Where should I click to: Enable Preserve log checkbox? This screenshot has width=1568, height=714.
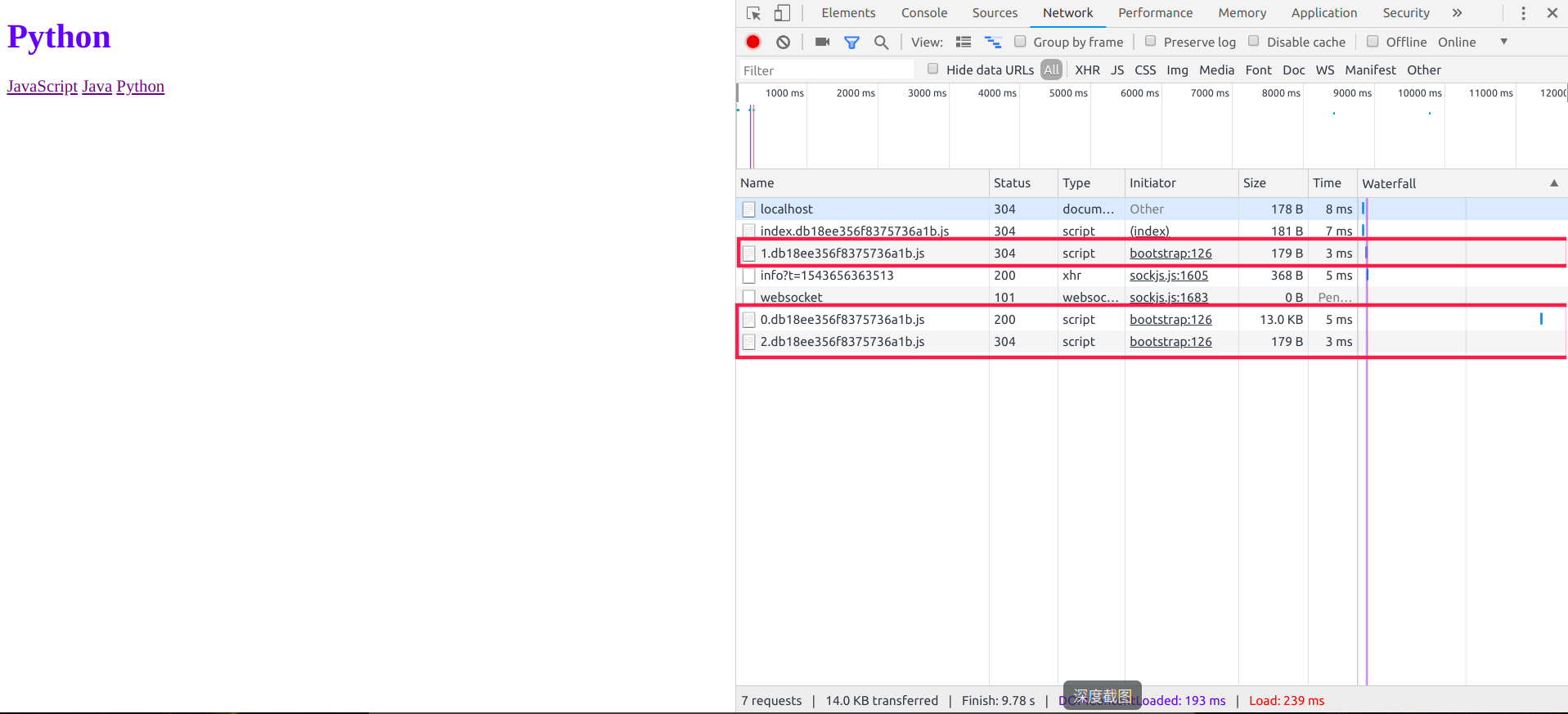(x=1150, y=41)
